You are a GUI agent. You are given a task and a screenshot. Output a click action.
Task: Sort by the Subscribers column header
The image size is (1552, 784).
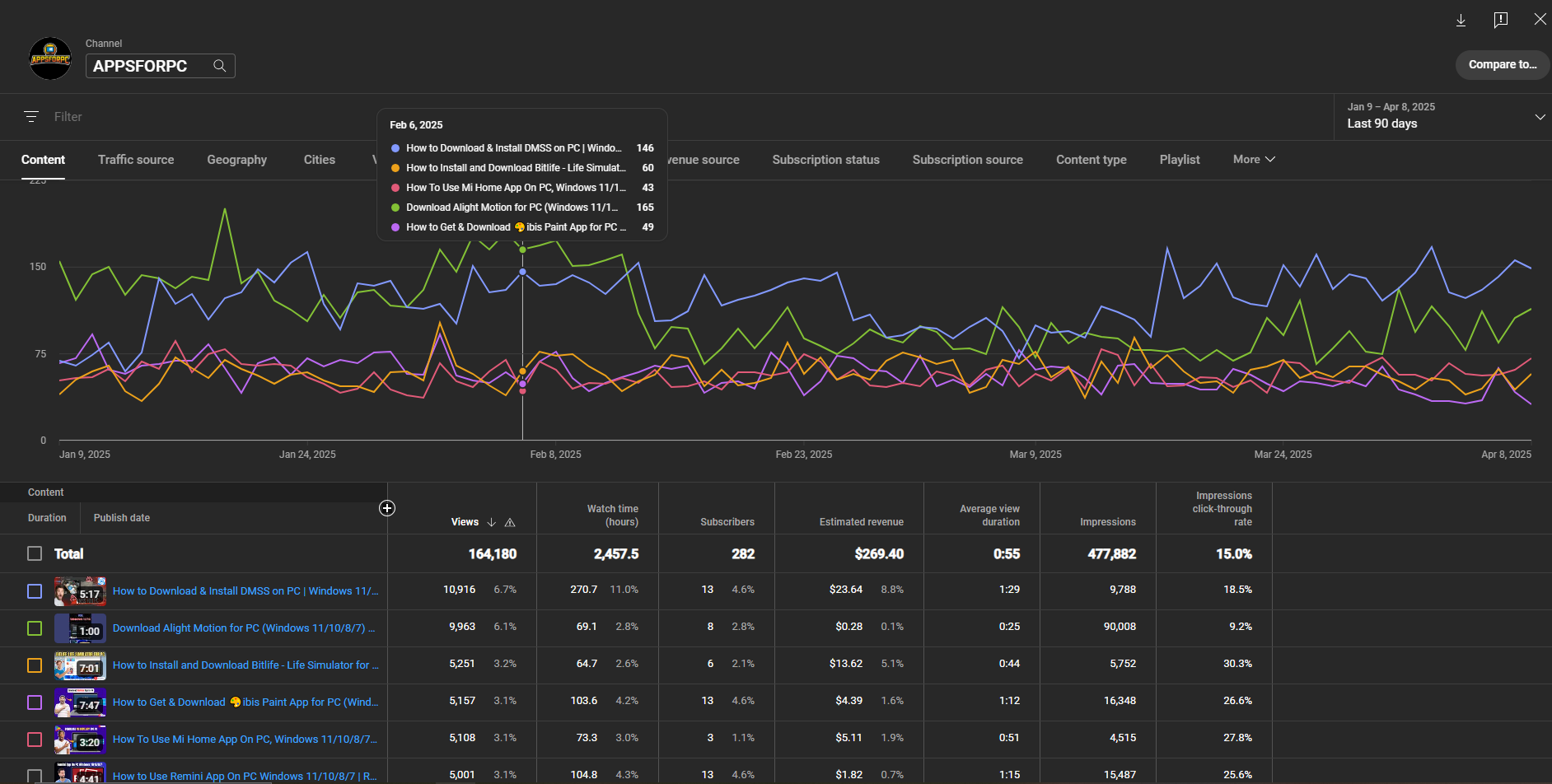tap(727, 522)
